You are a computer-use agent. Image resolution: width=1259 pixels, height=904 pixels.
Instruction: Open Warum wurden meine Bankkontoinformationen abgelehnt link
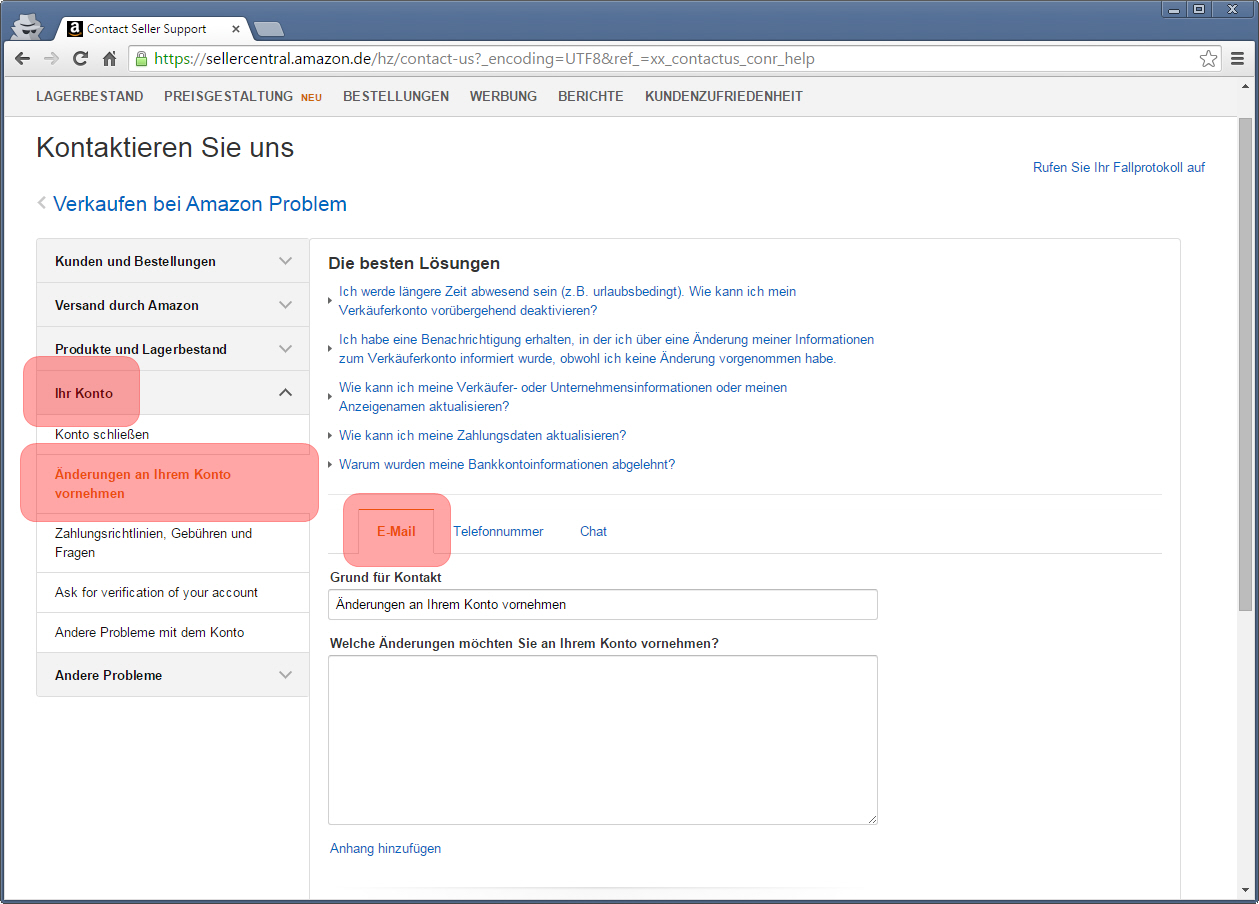click(507, 465)
